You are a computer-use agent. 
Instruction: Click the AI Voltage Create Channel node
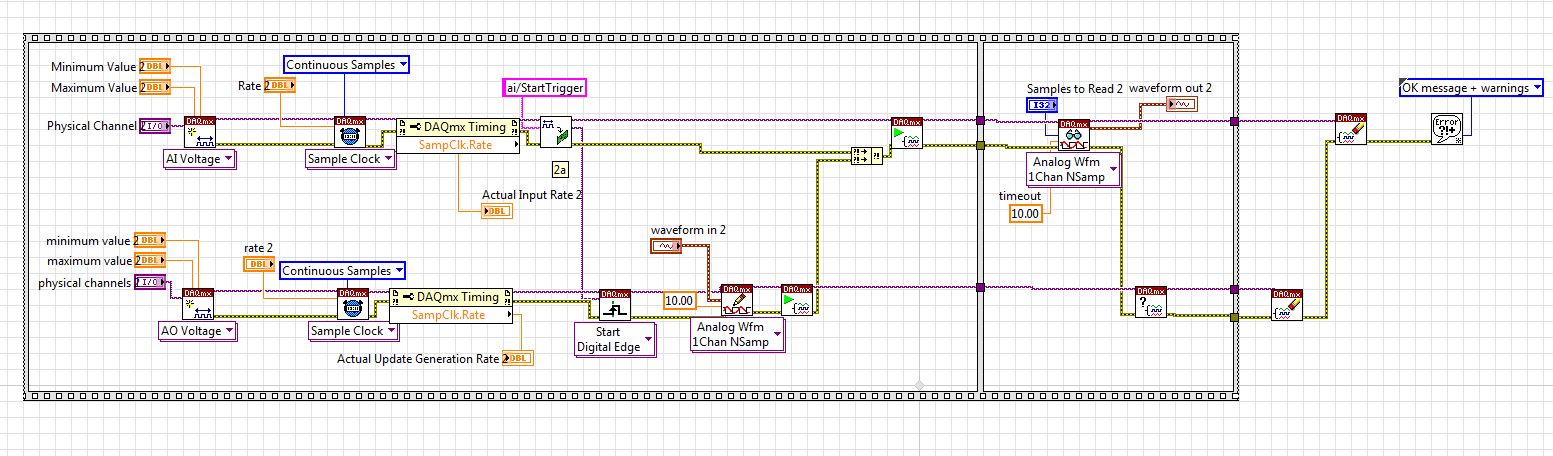click(199, 133)
